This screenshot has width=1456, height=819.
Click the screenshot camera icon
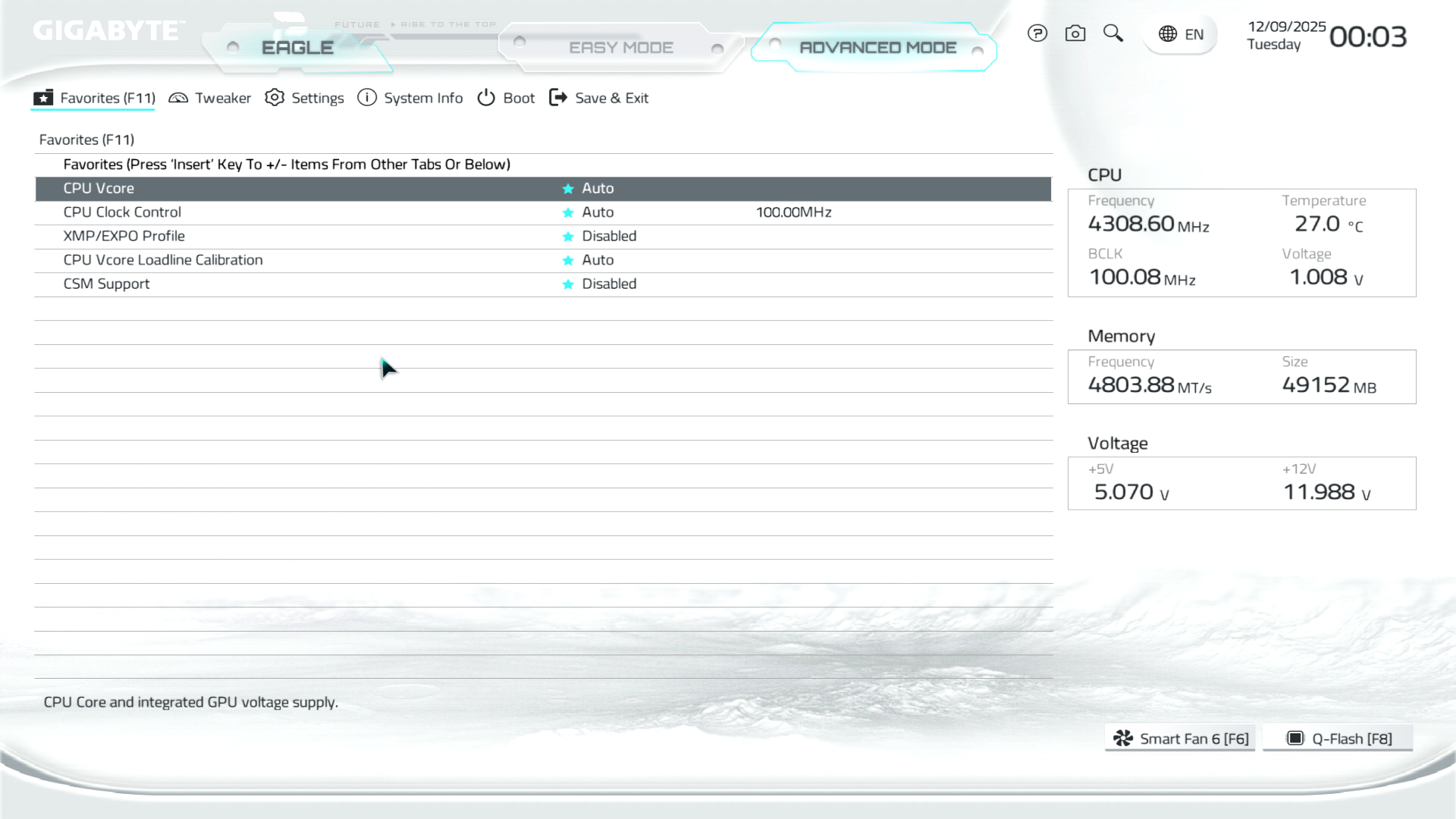click(1075, 33)
